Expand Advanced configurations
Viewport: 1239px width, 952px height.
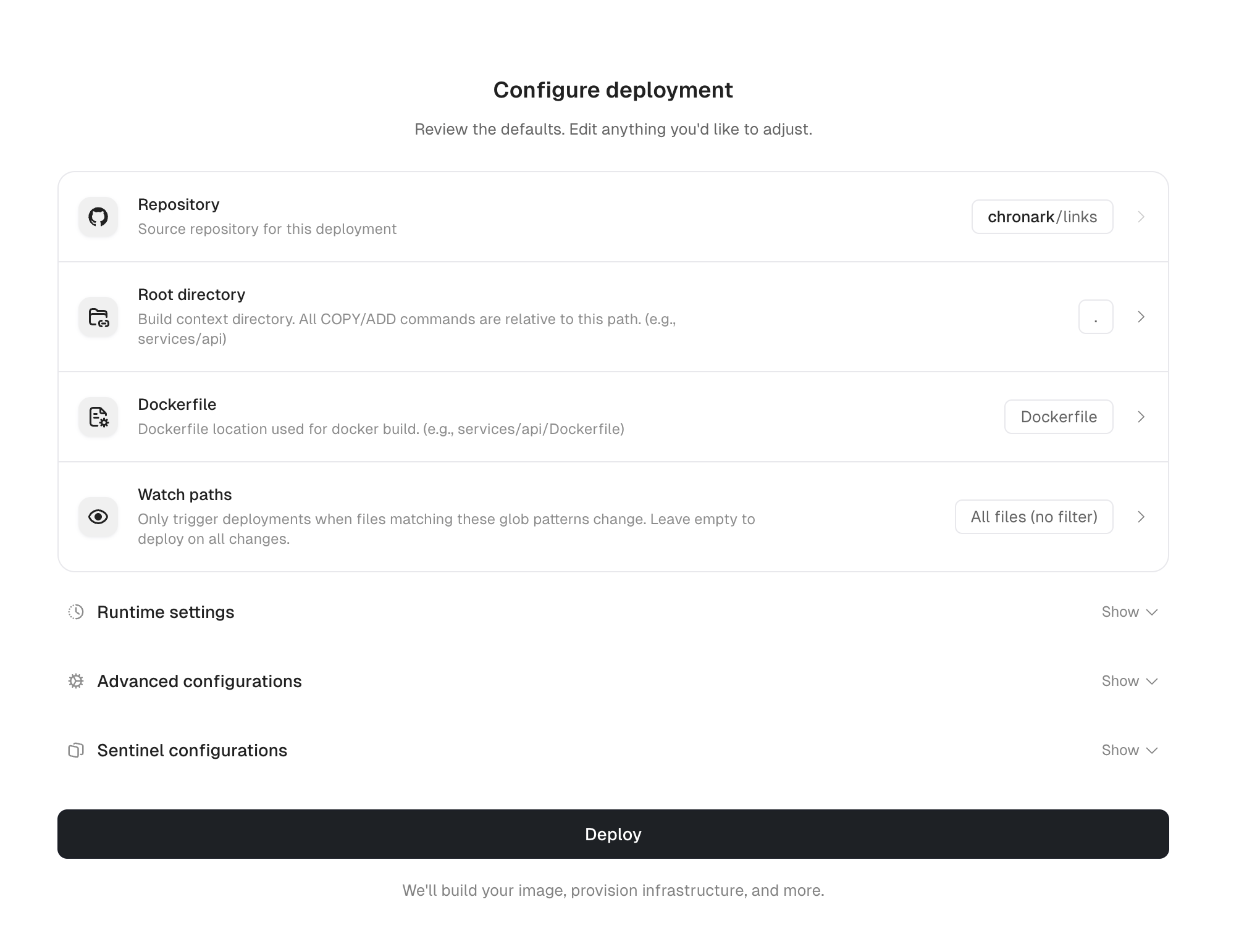1130,681
